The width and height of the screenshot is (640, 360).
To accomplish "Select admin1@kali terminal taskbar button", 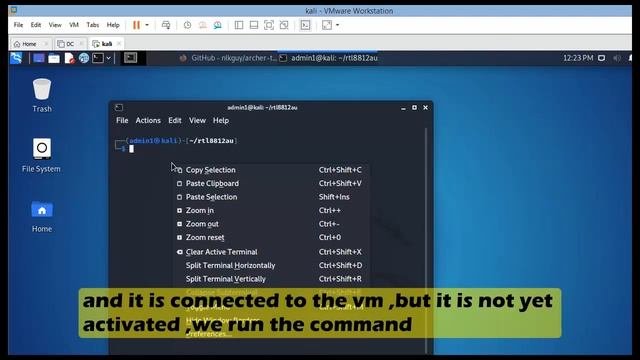I will point(329,58).
